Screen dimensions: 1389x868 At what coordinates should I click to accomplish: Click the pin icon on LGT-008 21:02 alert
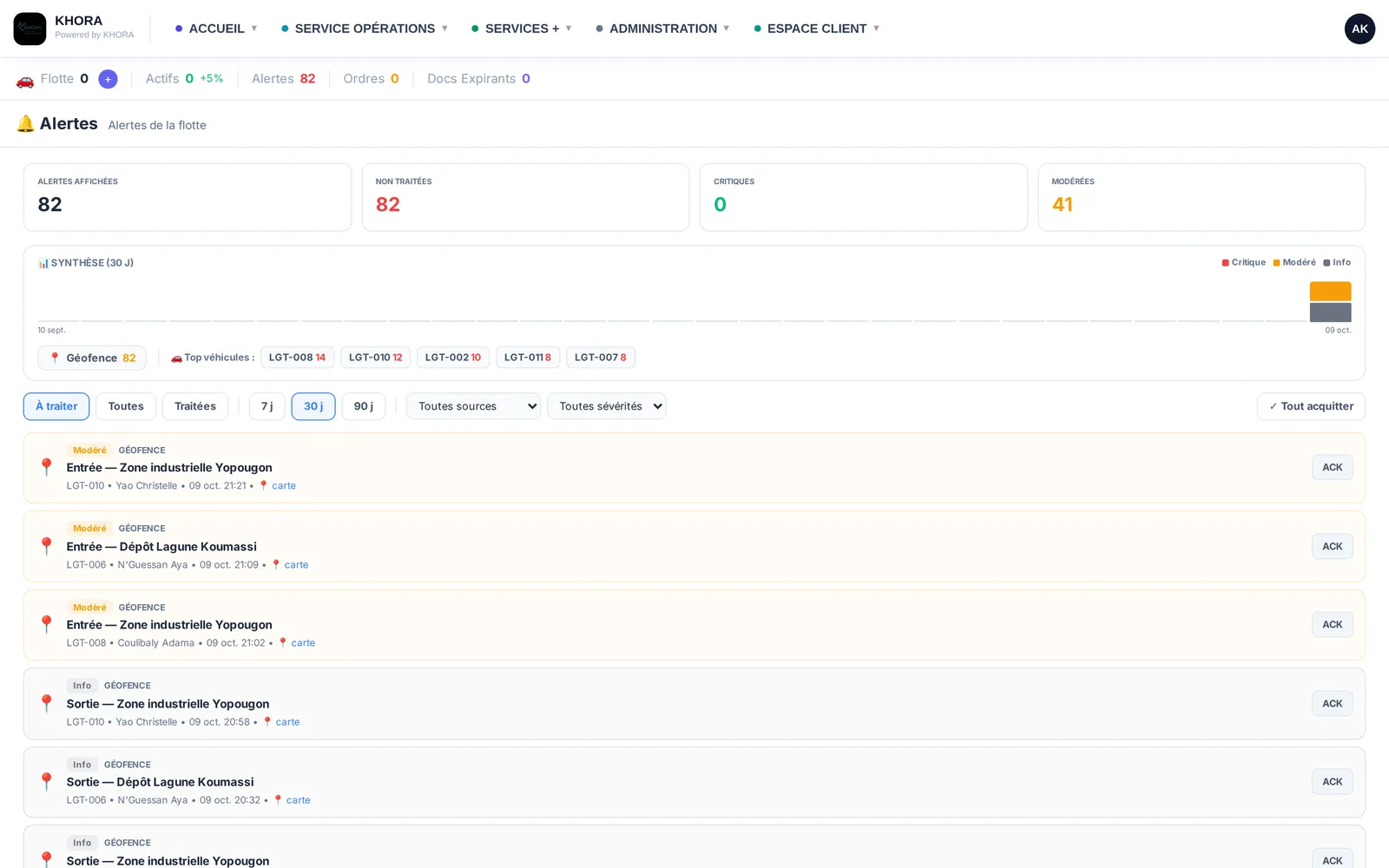click(x=47, y=625)
